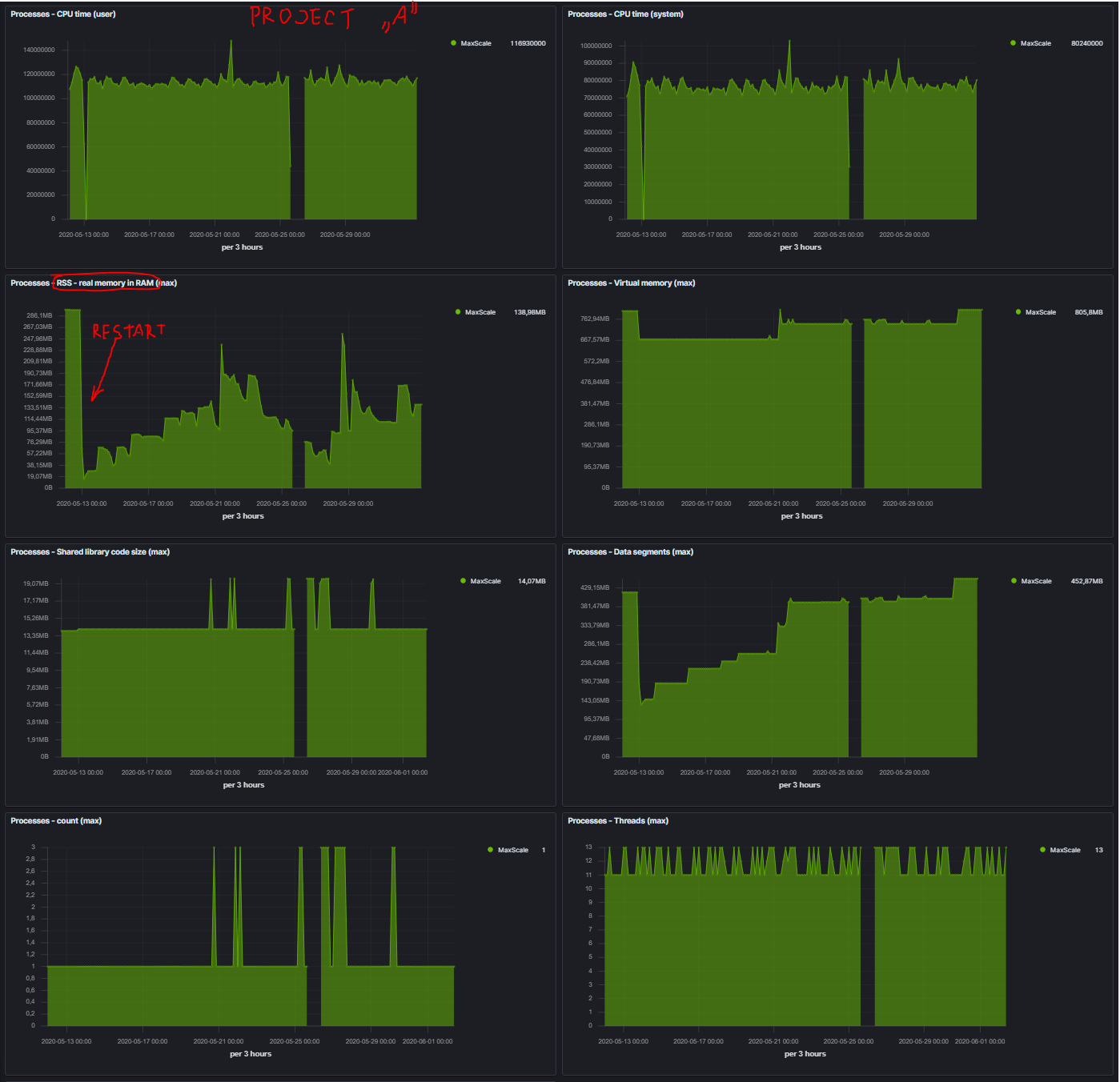
Task: Click the Shared library code size panel title
Action: click(90, 552)
